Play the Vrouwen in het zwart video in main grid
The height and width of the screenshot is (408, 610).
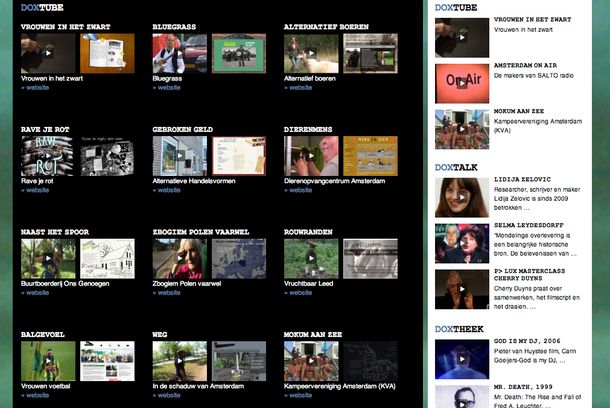(48, 53)
